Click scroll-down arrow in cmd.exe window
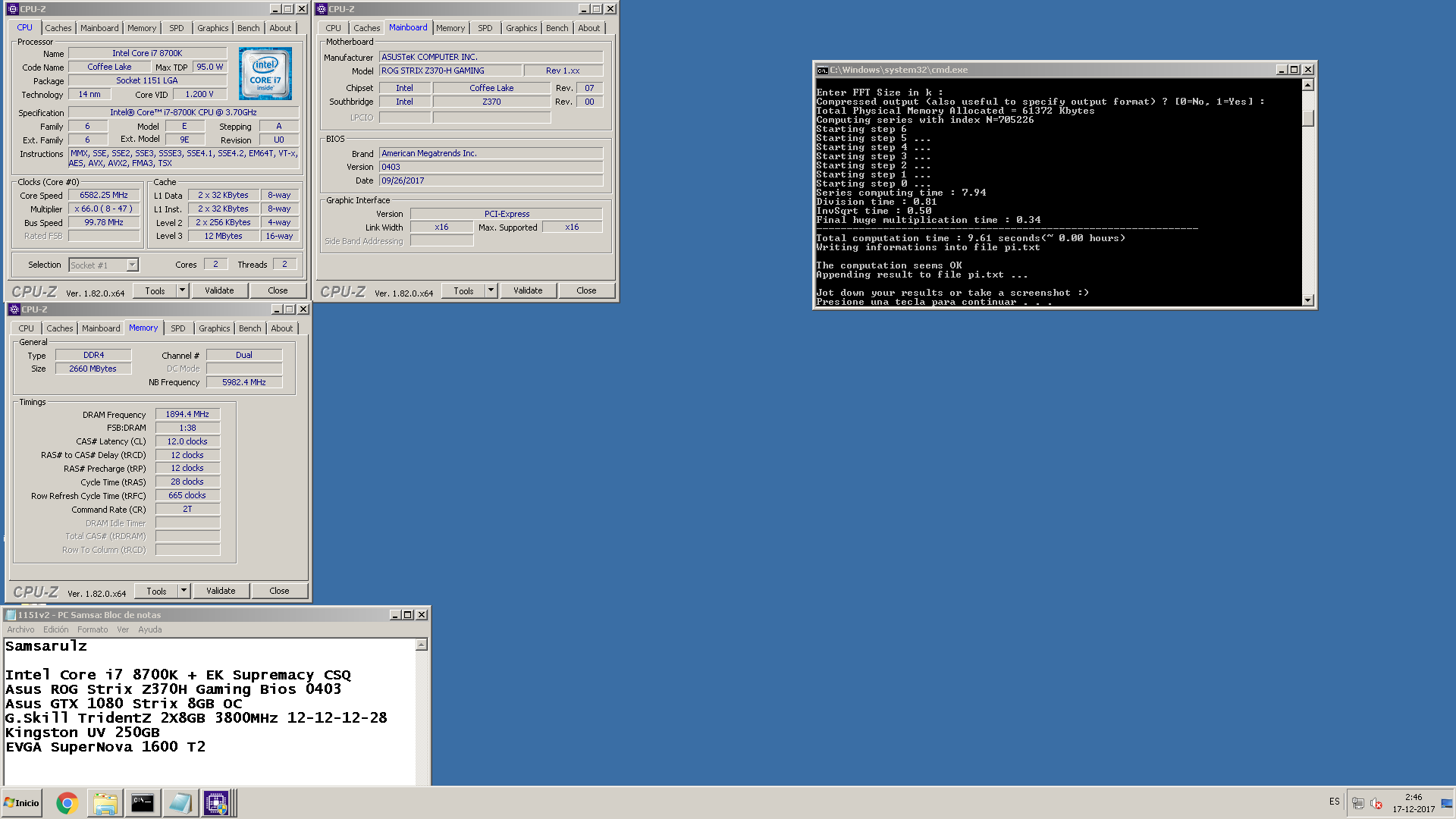This screenshot has width=1456, height=819. point(1308,300)
